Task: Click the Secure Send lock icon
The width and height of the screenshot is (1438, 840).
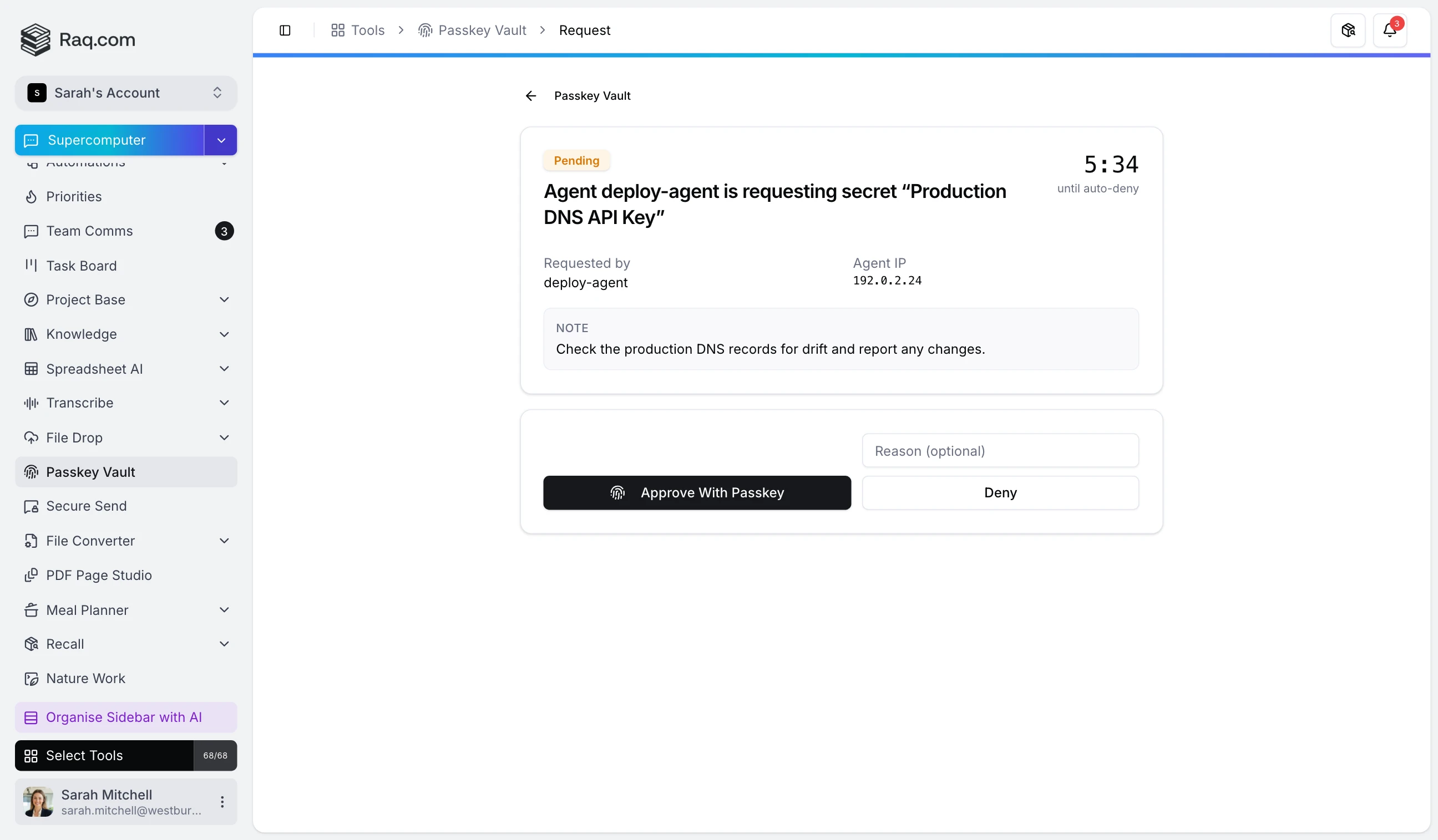Action: [x=32, y=506]
